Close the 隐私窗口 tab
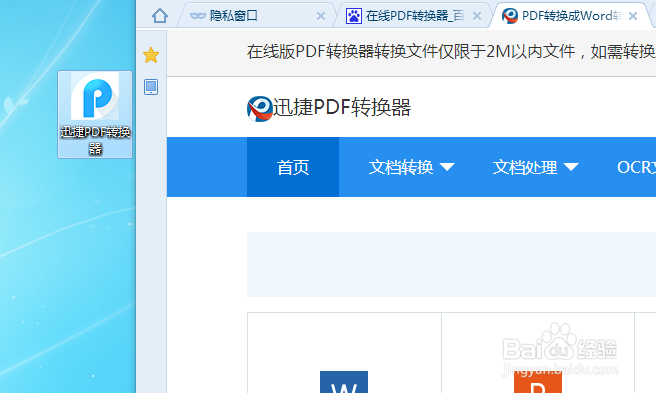Screen dimensions: 656x393 [x=321, y=16]
